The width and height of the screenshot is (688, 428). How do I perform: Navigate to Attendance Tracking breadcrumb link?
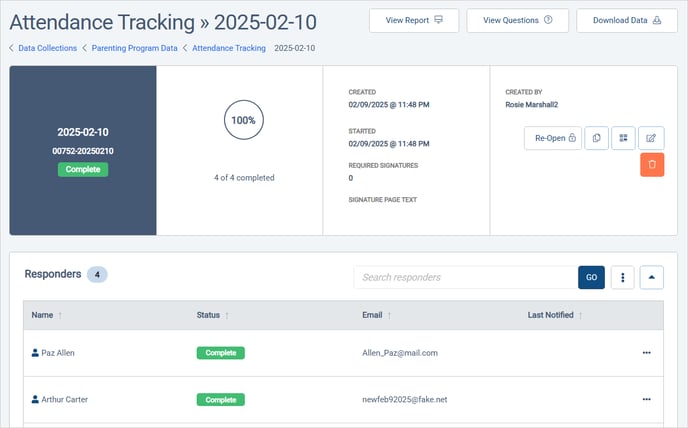coord(228,48)
